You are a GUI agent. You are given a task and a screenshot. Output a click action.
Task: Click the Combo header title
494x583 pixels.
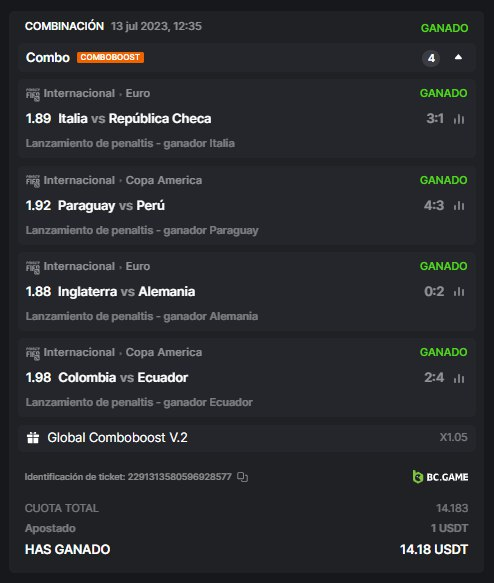click(x=48, y=57)
